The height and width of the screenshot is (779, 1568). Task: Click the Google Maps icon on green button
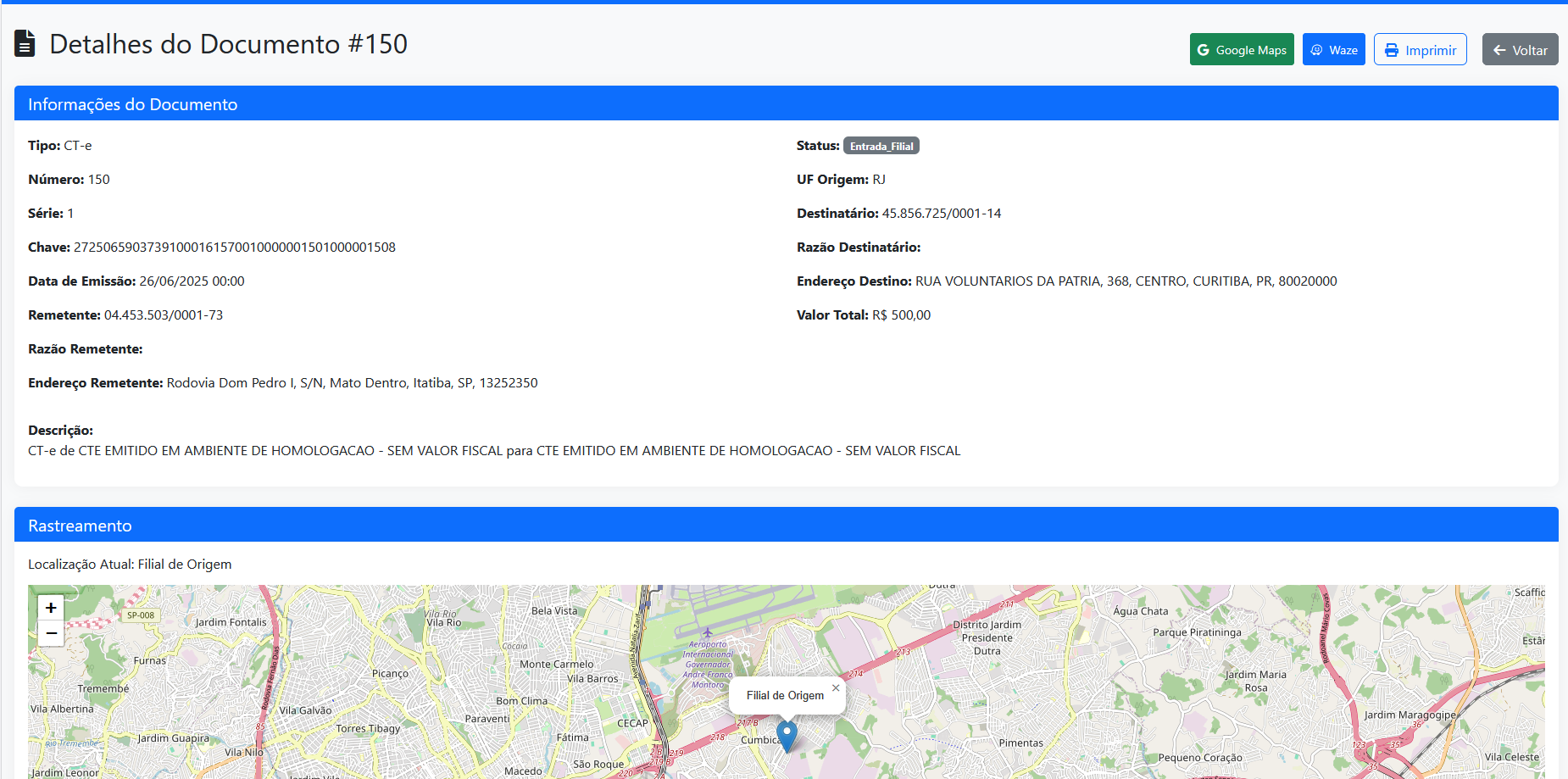point(1204,49)
